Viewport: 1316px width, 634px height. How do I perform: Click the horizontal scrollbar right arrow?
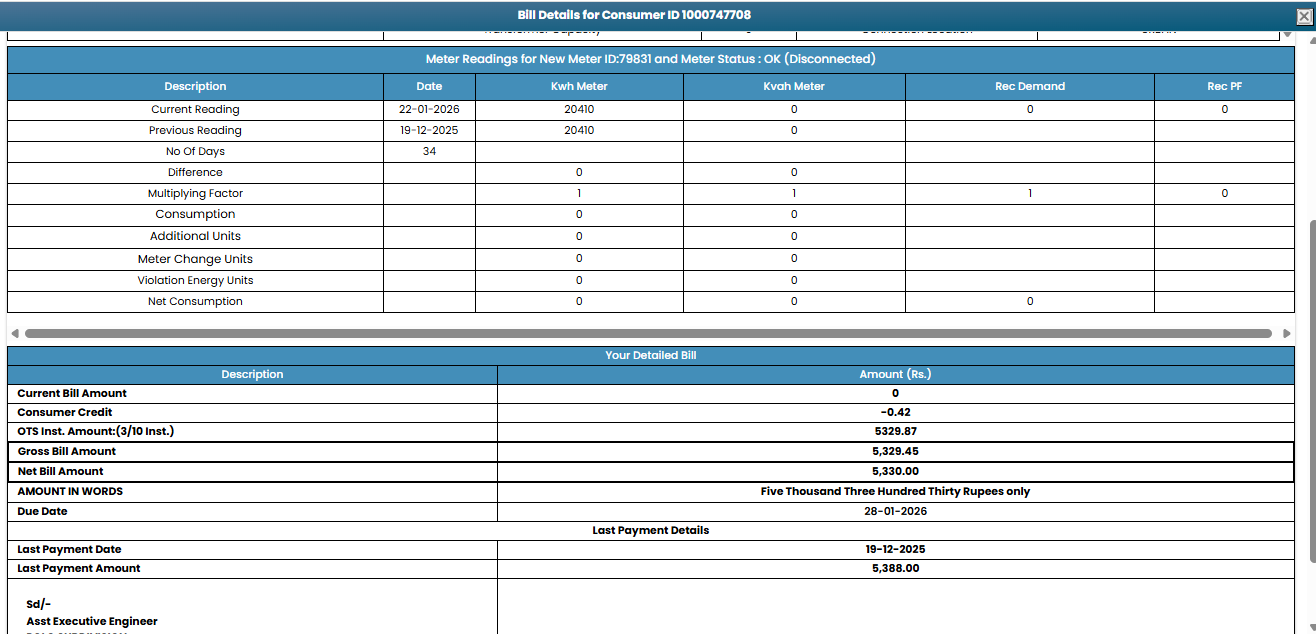click(1287, 333)
